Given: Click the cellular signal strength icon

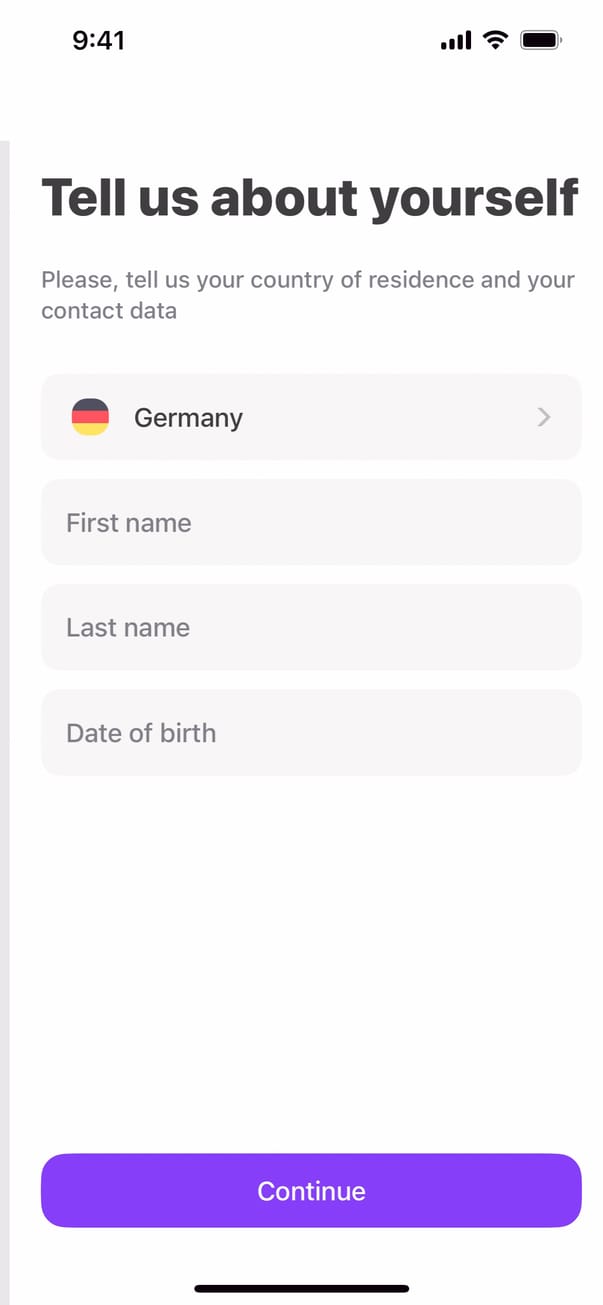Looking at the screenshot, I should [455, 41].
